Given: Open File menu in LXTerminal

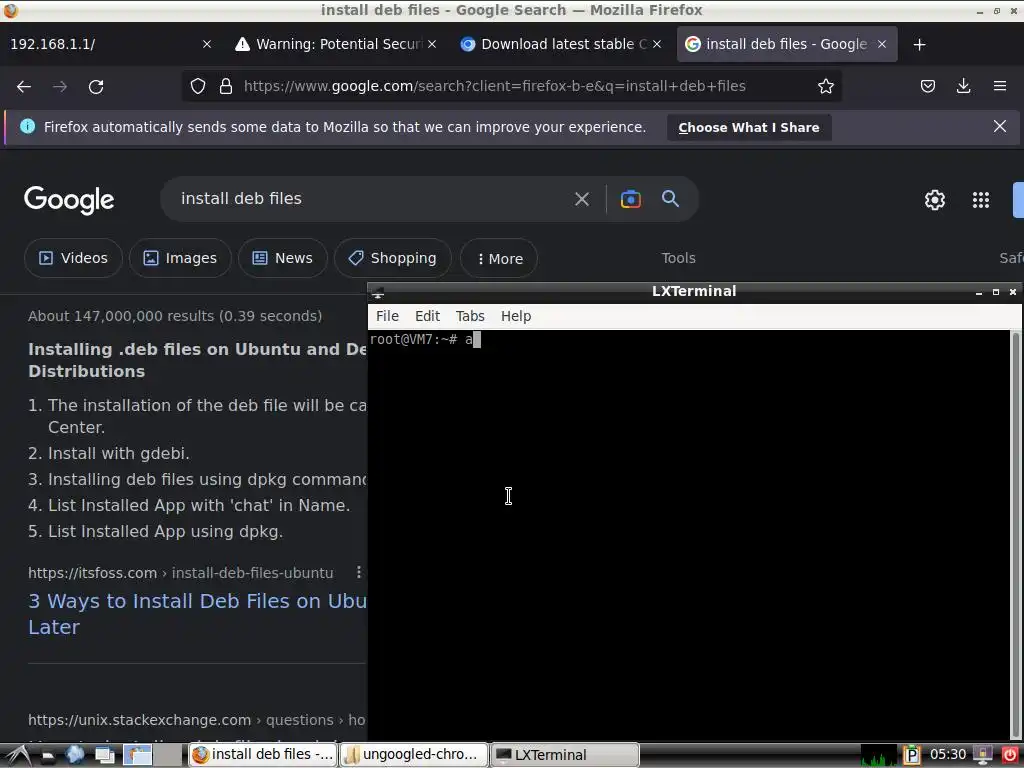Looking at the screenshot, I should click(x=387, y=316).
